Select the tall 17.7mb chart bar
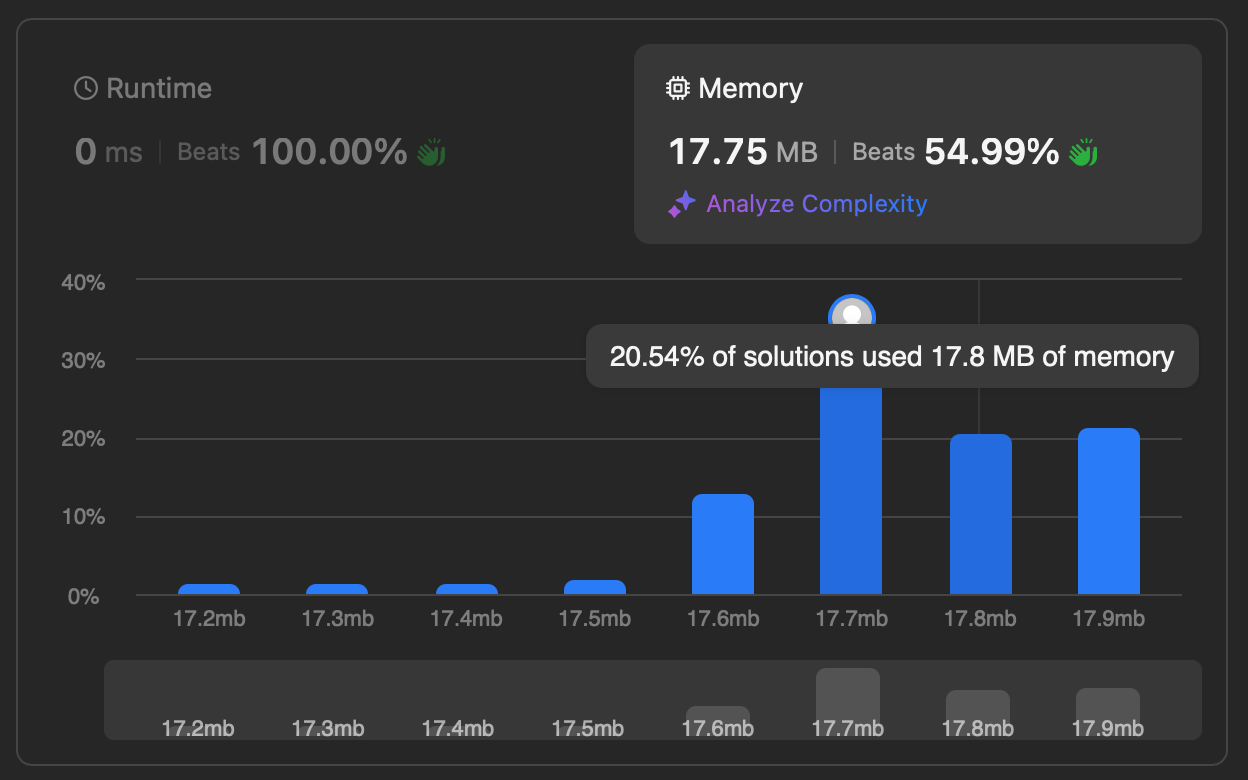This screenshot has width=1248, height=780. coord(851,490)
